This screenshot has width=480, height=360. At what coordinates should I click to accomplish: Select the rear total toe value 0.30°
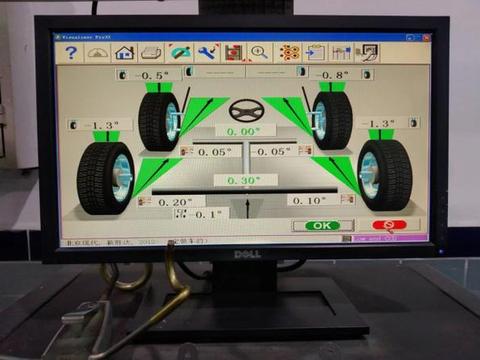(245, 180)
